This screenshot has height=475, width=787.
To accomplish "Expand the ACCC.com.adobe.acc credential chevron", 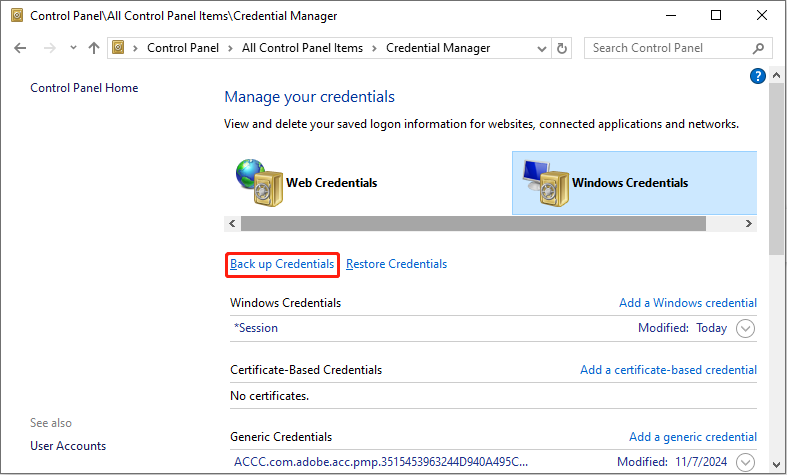I will 745,462.
